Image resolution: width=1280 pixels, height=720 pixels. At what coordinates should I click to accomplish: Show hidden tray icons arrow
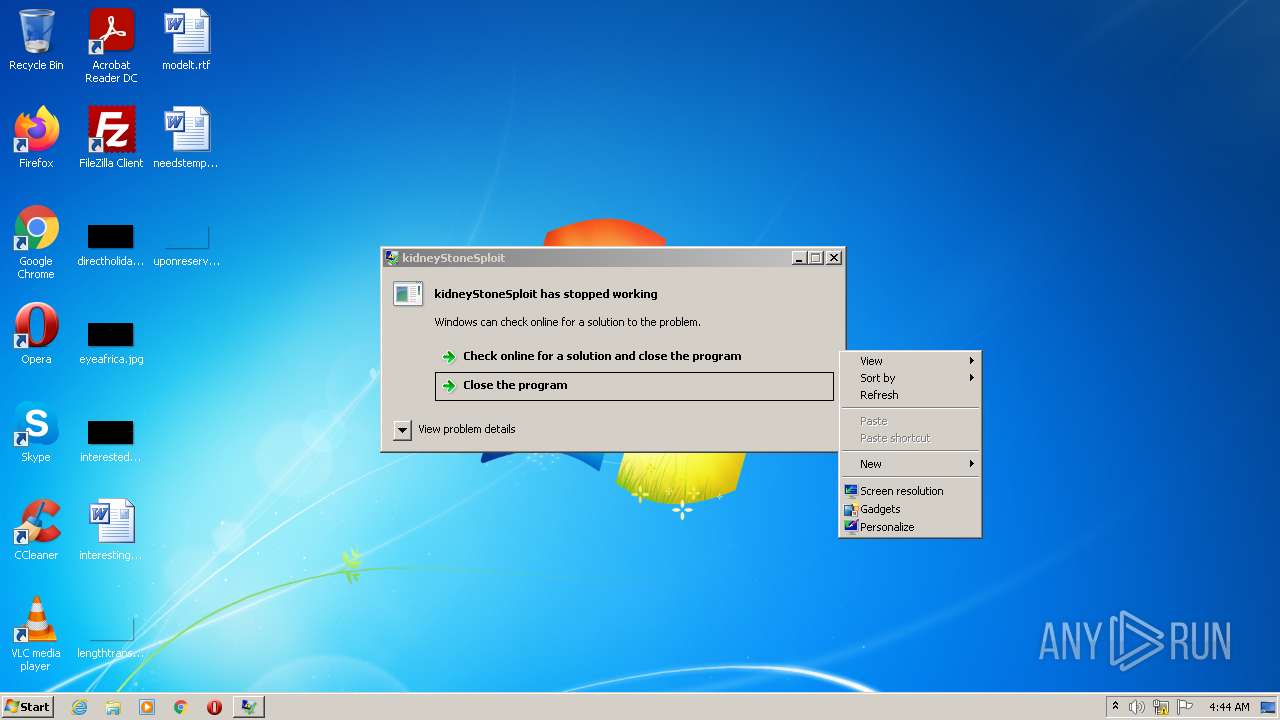click(x=1115, y=707)
